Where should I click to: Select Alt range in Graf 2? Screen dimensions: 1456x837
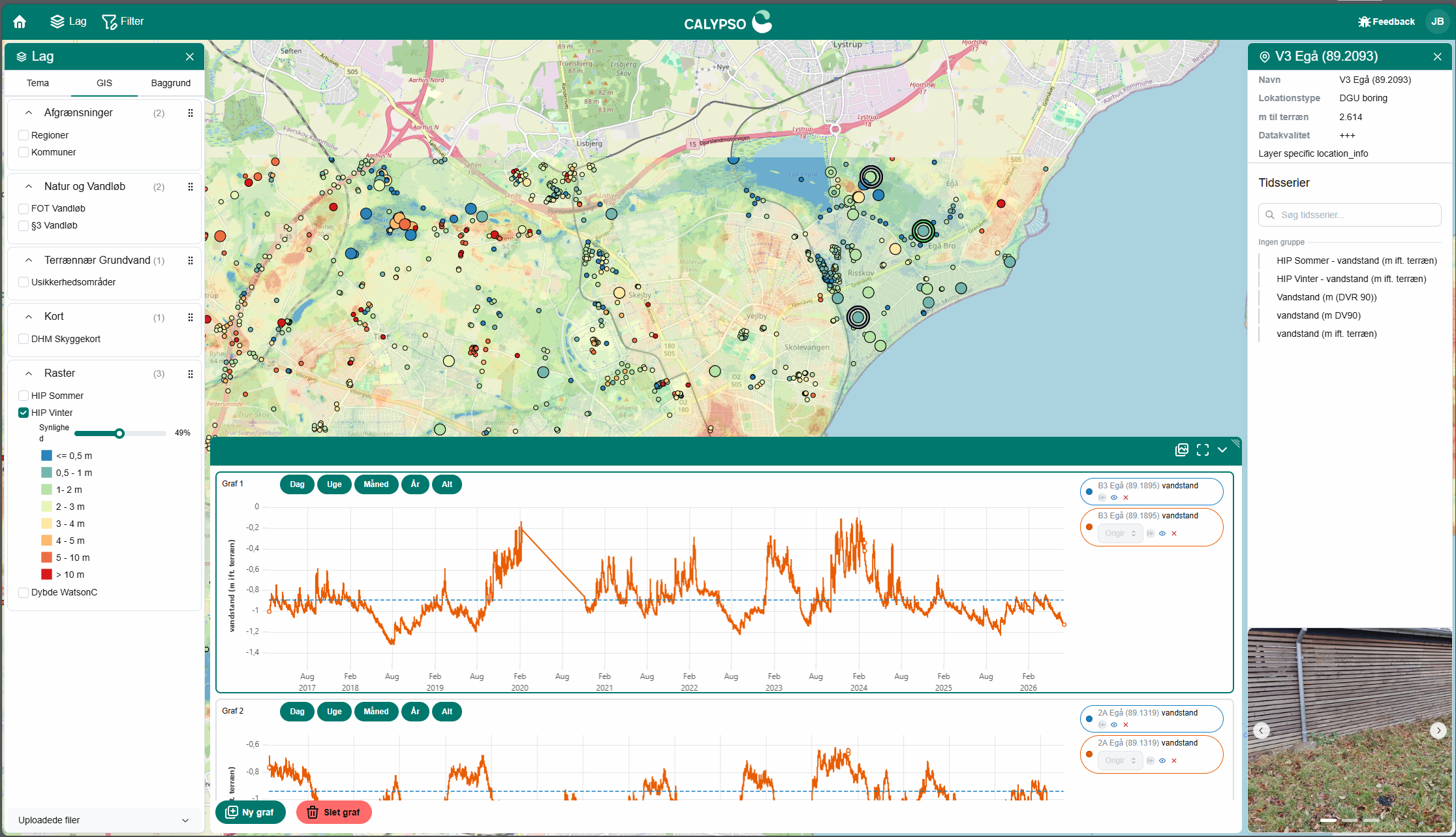point(447,712)
